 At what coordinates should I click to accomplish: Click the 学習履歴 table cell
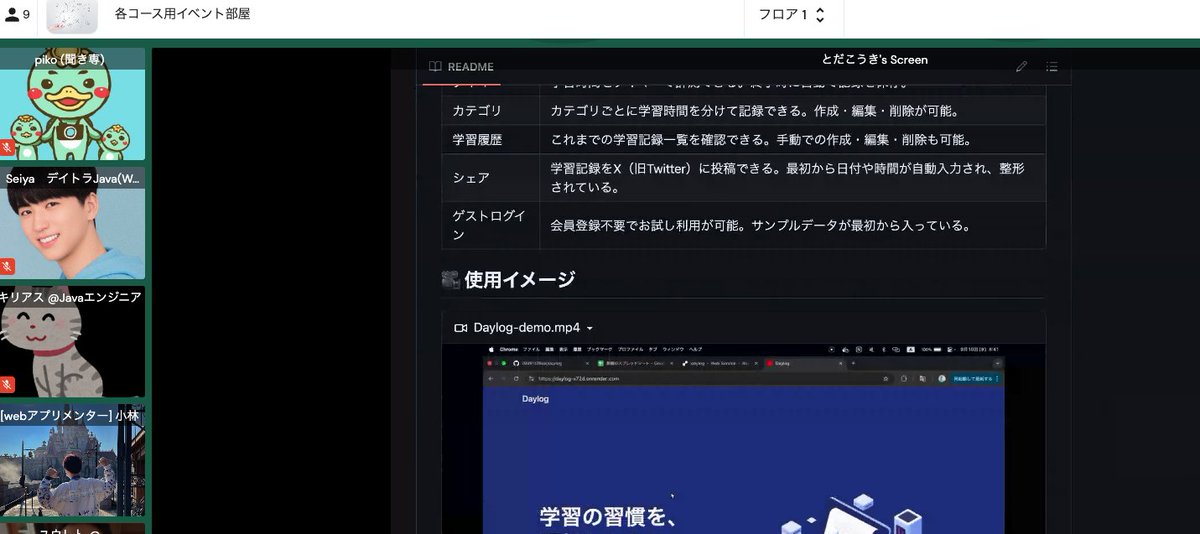tap(491, 139)
